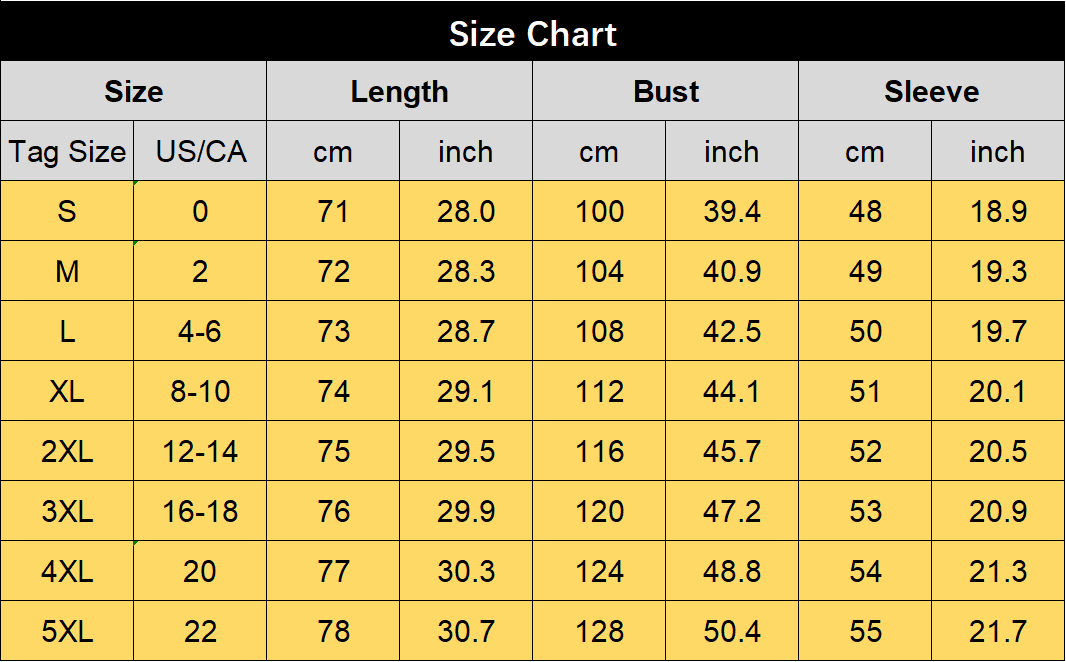Image resolution: width=1066 pixels, height=662 pixels.
Task: Click the Tag Size subheader cell
Action: pos(67,151)
